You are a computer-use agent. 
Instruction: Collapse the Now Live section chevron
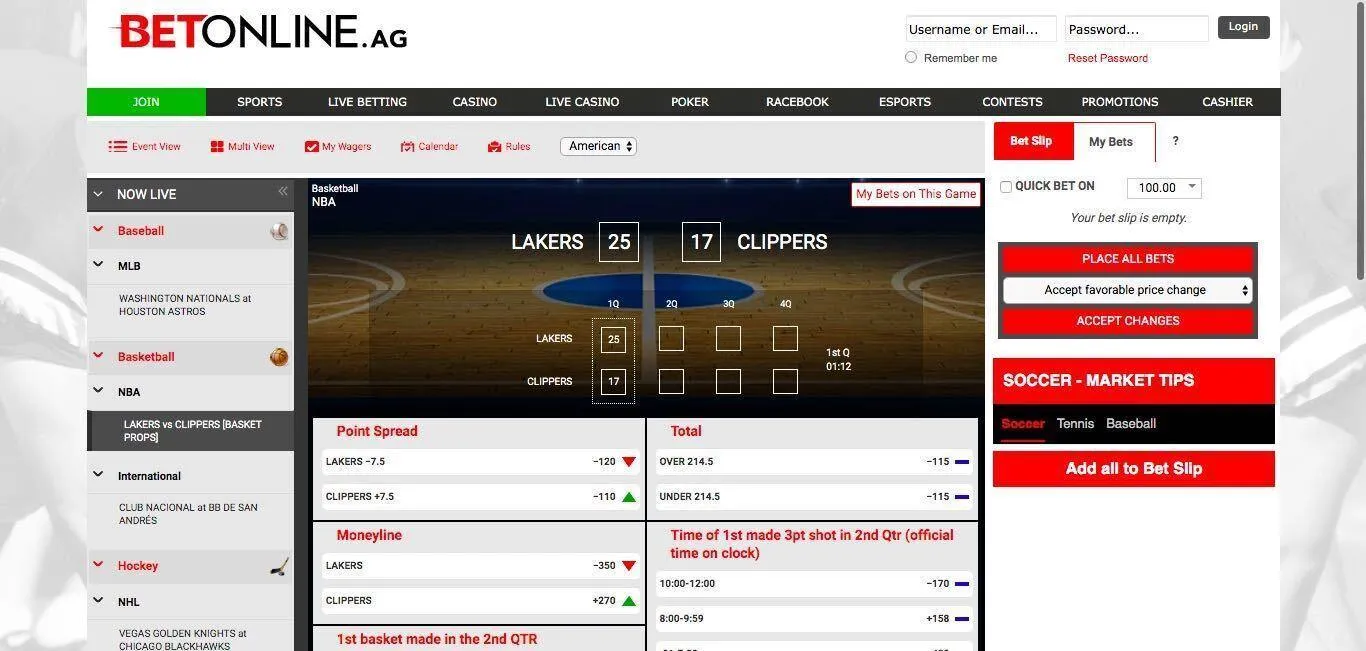tap(98, 194)
